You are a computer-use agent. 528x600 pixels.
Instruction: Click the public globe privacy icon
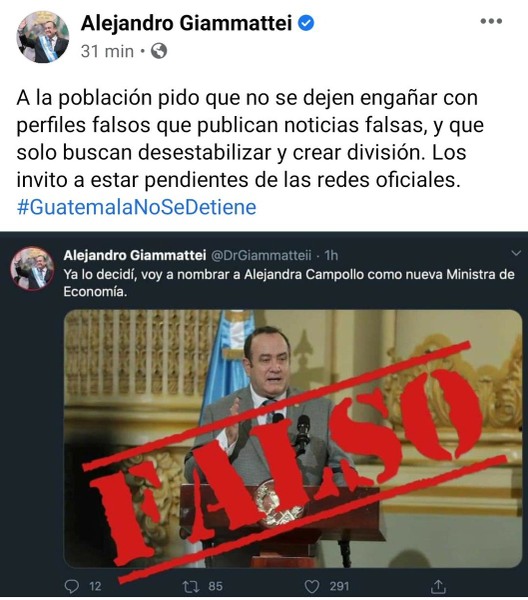[x=159, y=51]
